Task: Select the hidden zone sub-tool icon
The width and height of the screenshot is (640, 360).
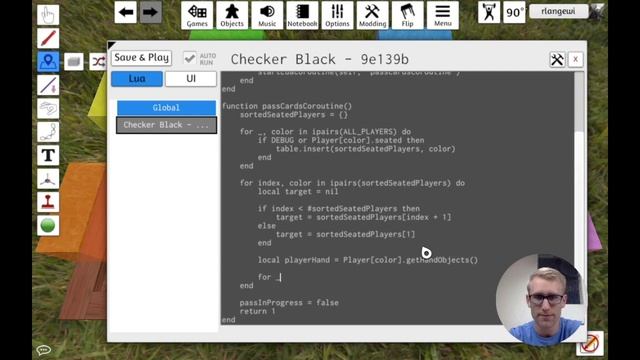Action: [x=74, y=62]
